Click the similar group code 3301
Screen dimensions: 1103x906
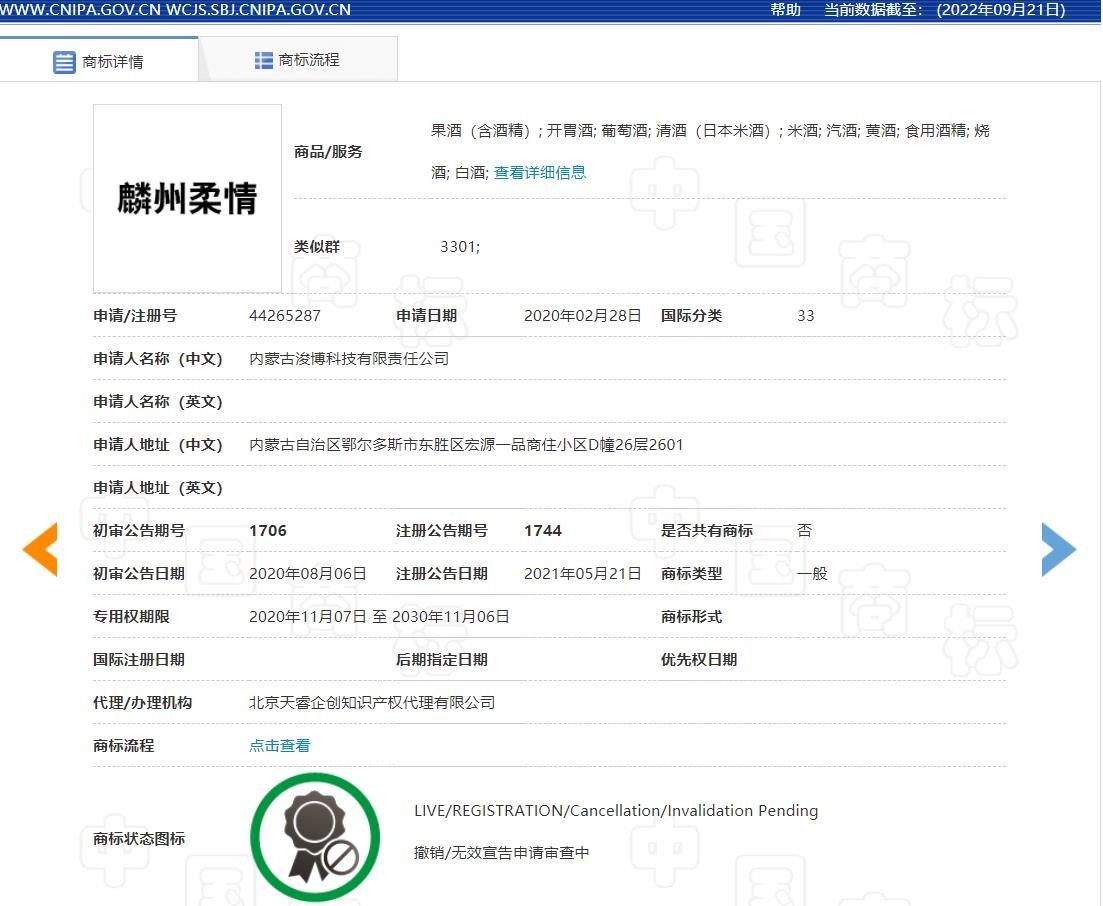(x=460, y=246)
